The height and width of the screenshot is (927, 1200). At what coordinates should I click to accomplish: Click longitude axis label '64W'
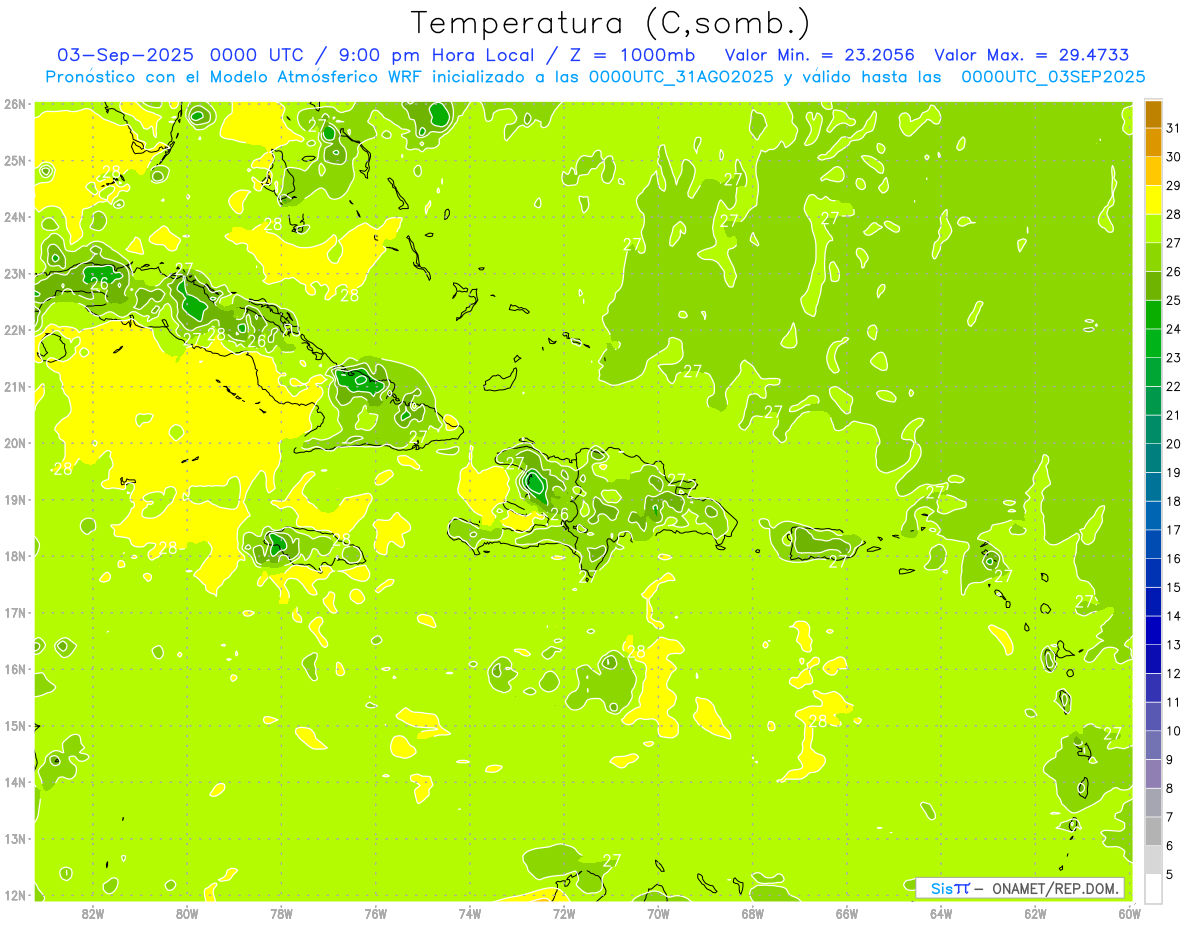point(941,913)
